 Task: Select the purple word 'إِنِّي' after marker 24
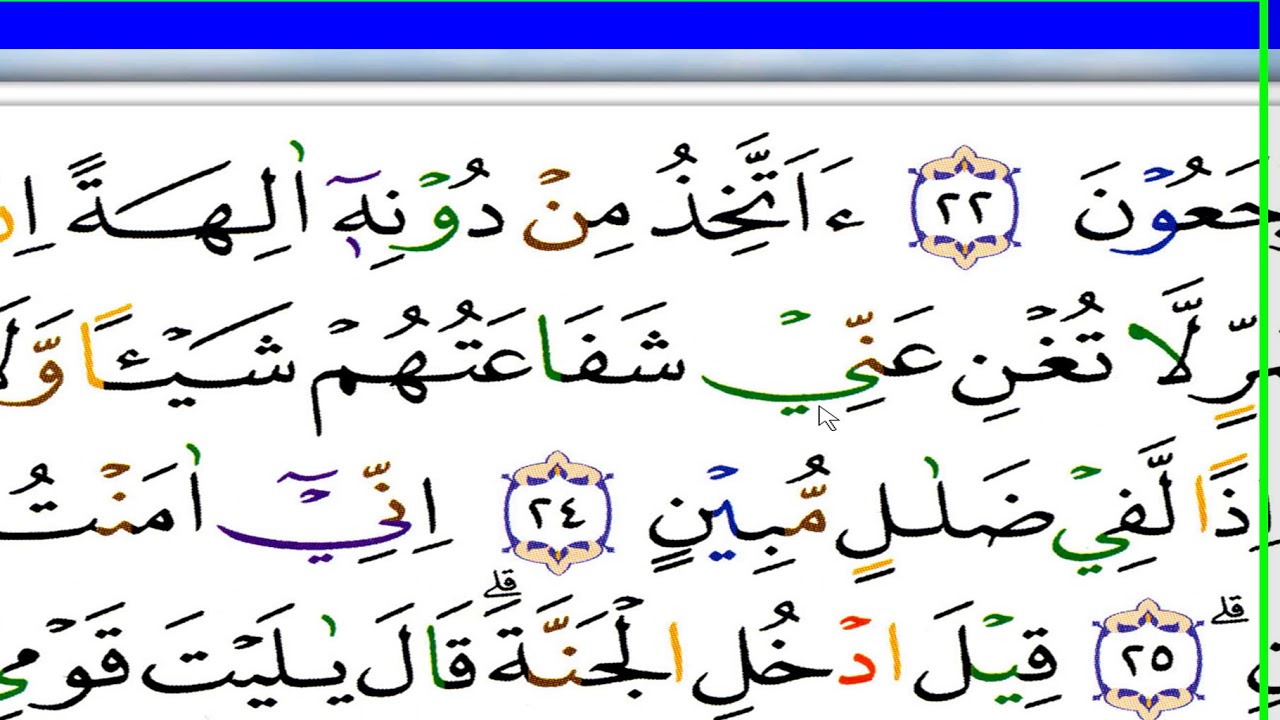click(x=330, y=512)
